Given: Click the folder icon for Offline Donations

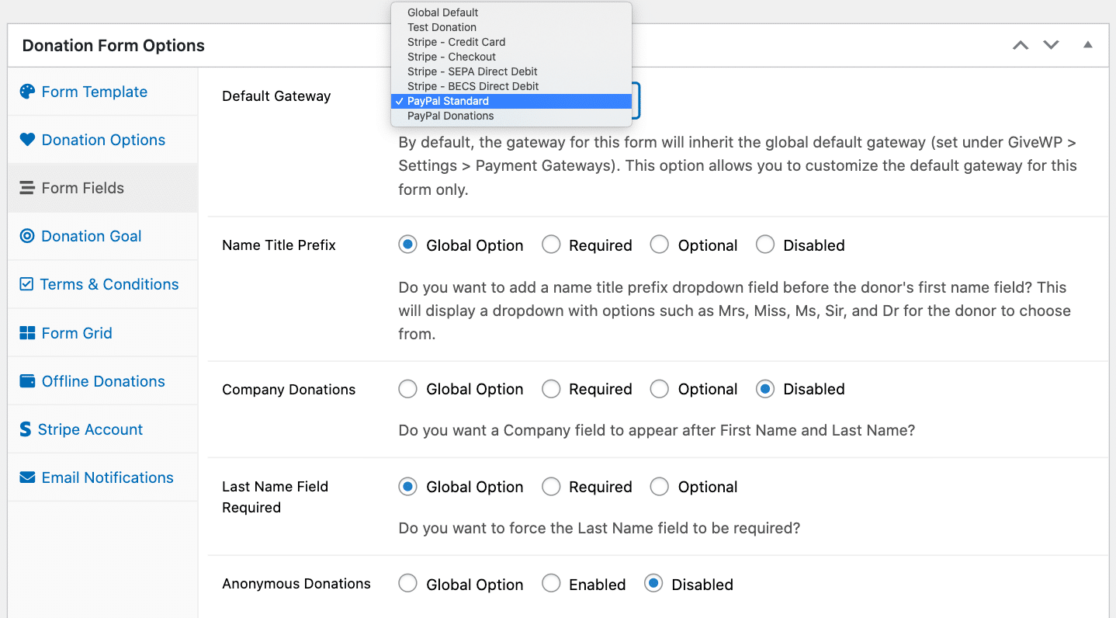Looking at the screenshot, I should click(27, 381).
